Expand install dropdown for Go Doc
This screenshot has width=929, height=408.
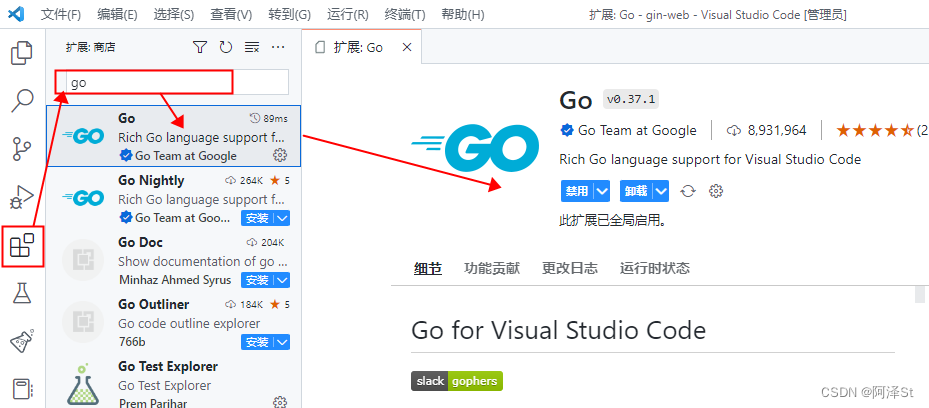click(x=283, y=280)
